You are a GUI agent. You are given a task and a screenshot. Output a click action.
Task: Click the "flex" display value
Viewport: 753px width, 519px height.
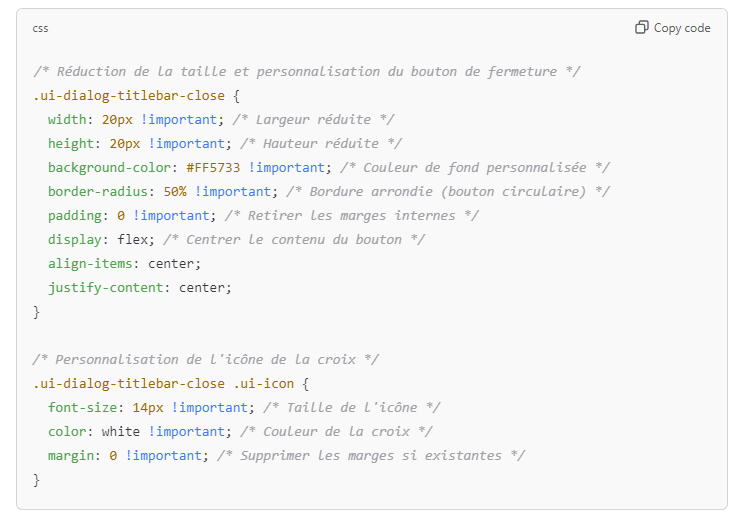(133, 239)
